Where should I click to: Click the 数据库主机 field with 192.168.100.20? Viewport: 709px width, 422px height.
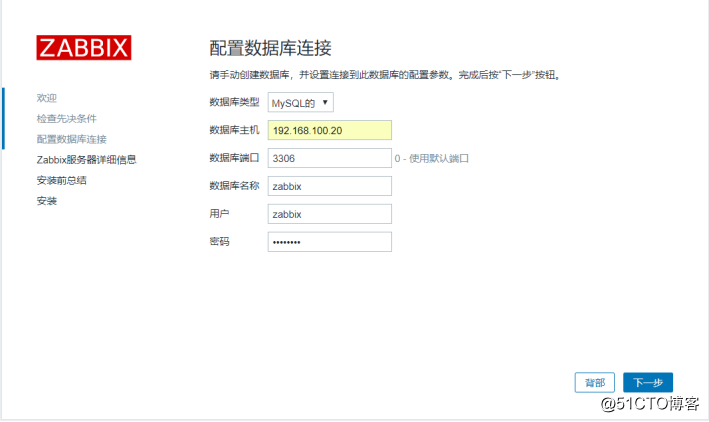(330, 130)
